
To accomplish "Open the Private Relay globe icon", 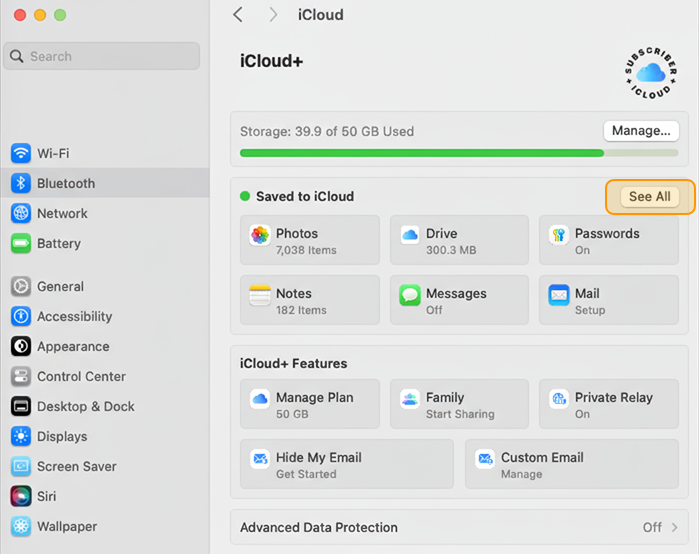I will [x=559, y=399].
